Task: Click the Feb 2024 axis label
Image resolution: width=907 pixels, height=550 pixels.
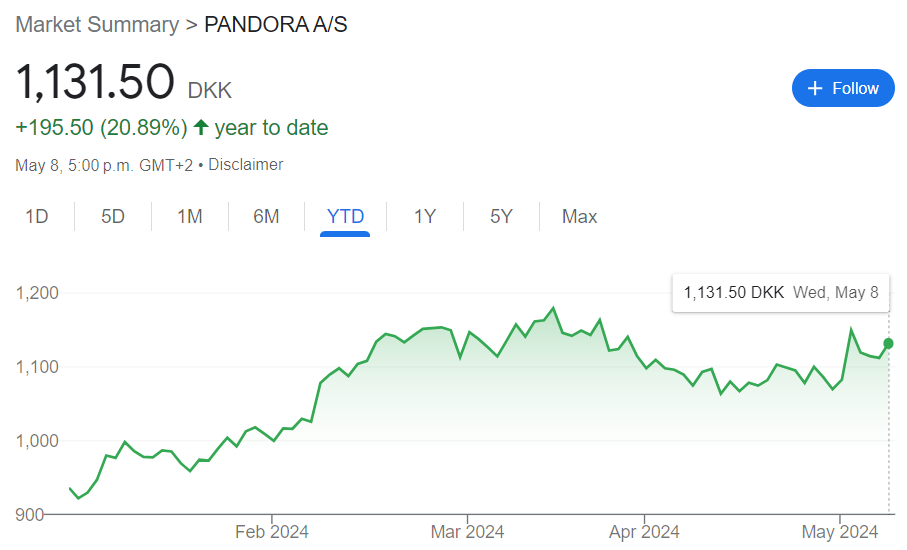Action: 272,532
